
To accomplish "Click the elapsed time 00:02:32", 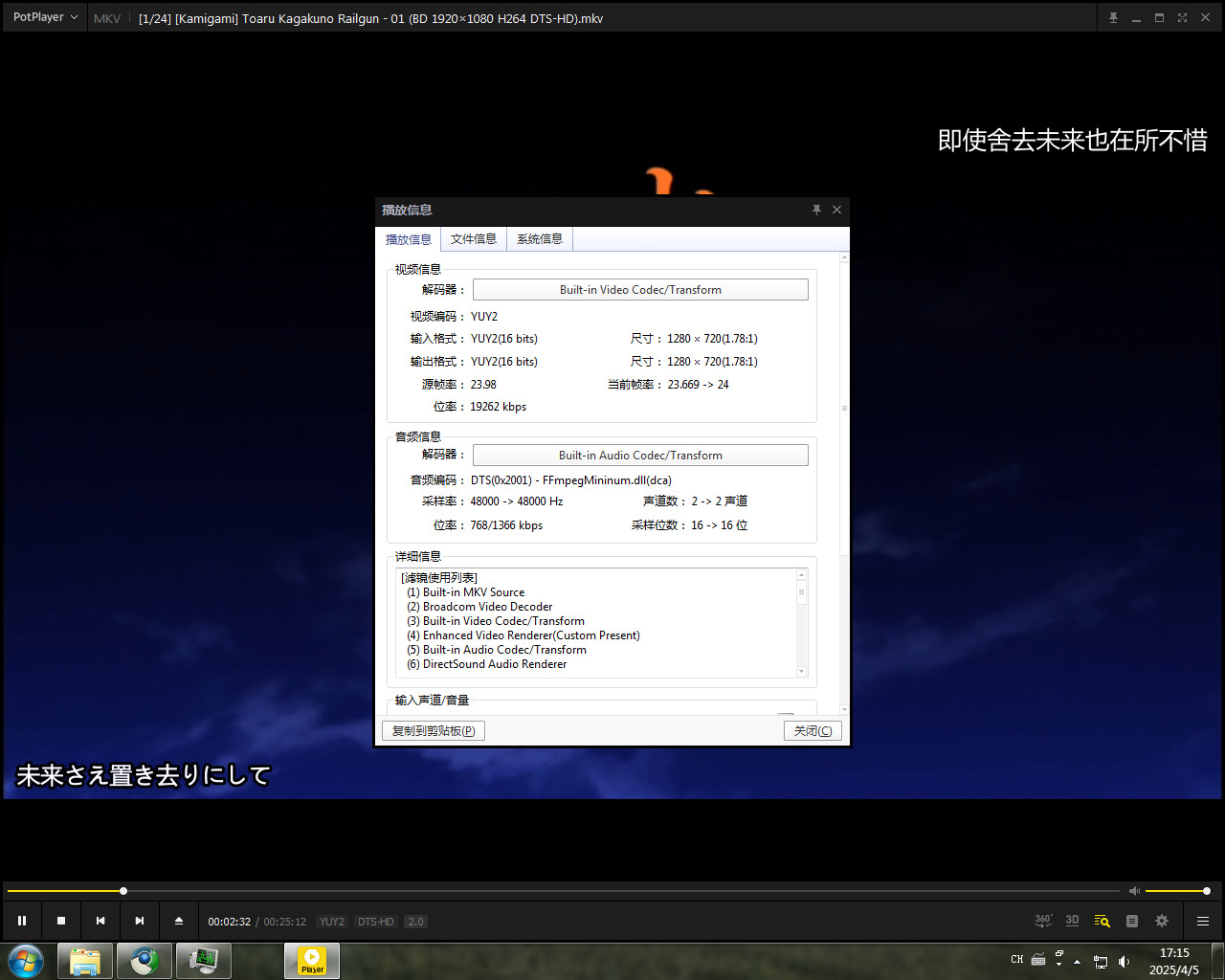I will [x=230, y=922].
